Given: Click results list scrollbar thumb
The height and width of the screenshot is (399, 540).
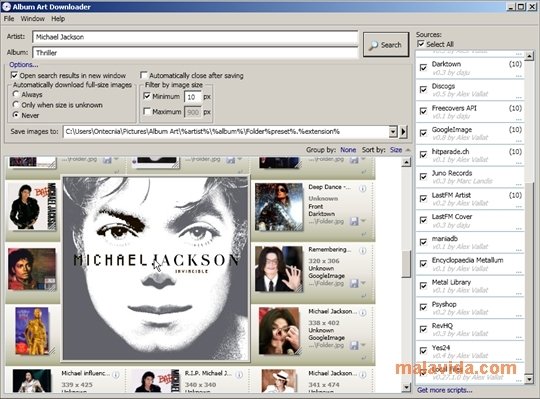Looking at the screenshot, I should pos(406,264).
